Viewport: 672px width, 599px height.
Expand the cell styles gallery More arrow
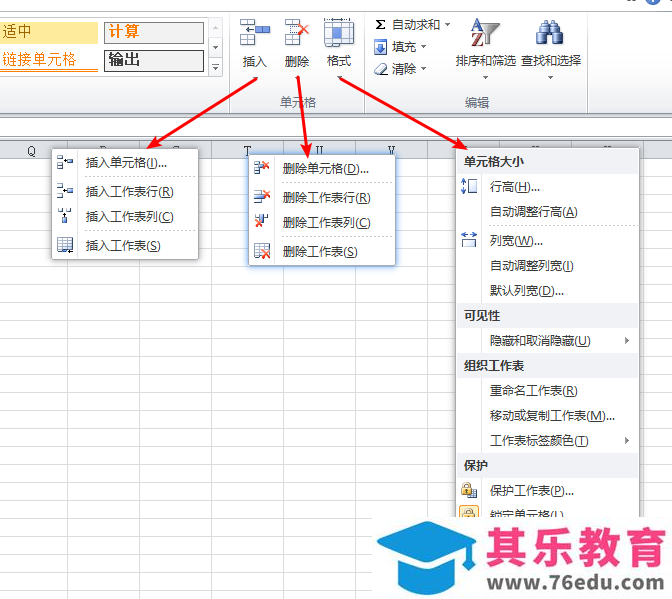[216, 68]
